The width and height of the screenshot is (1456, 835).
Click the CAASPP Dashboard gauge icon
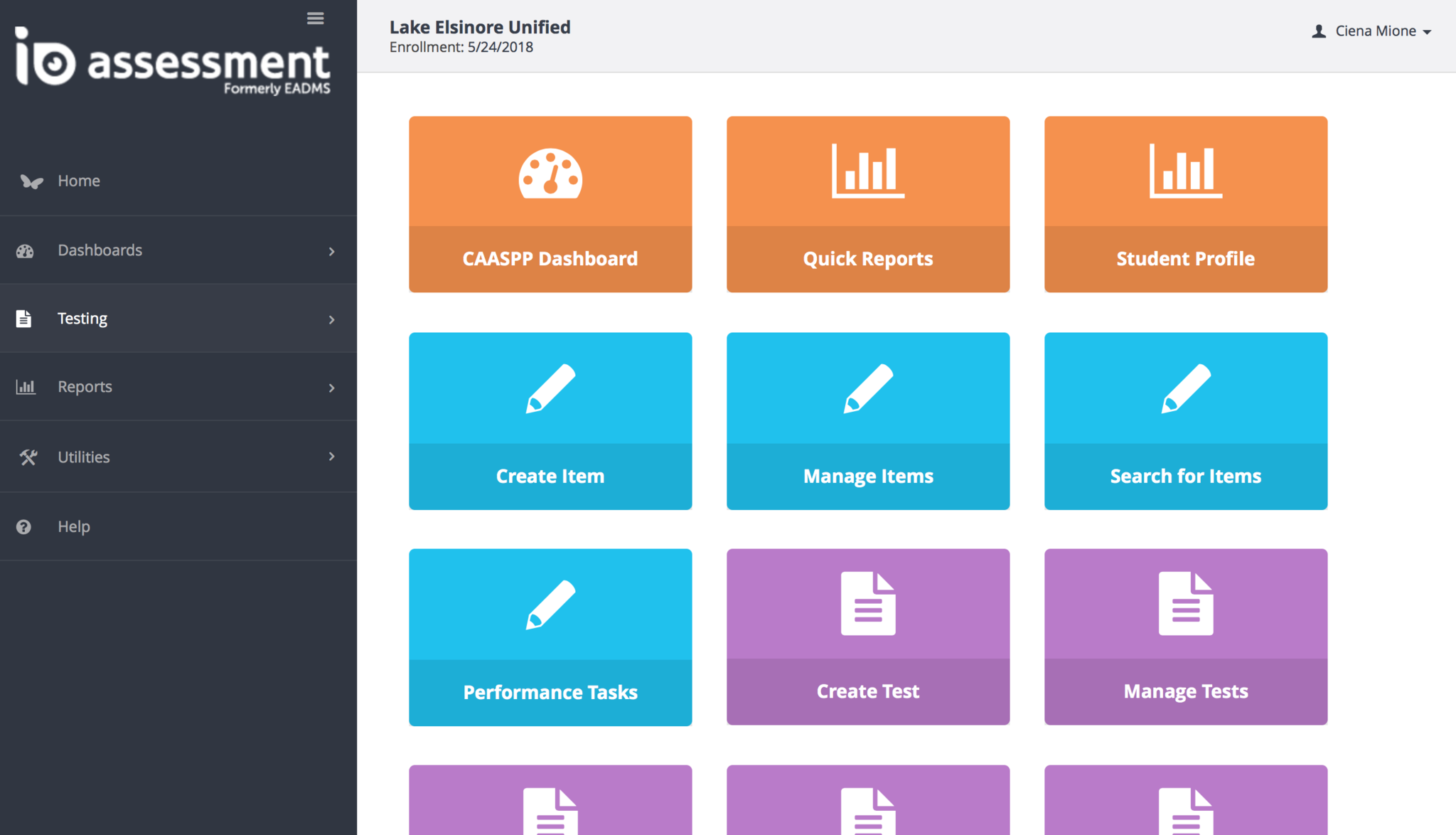pyautogui.click(x=550, y=173)
